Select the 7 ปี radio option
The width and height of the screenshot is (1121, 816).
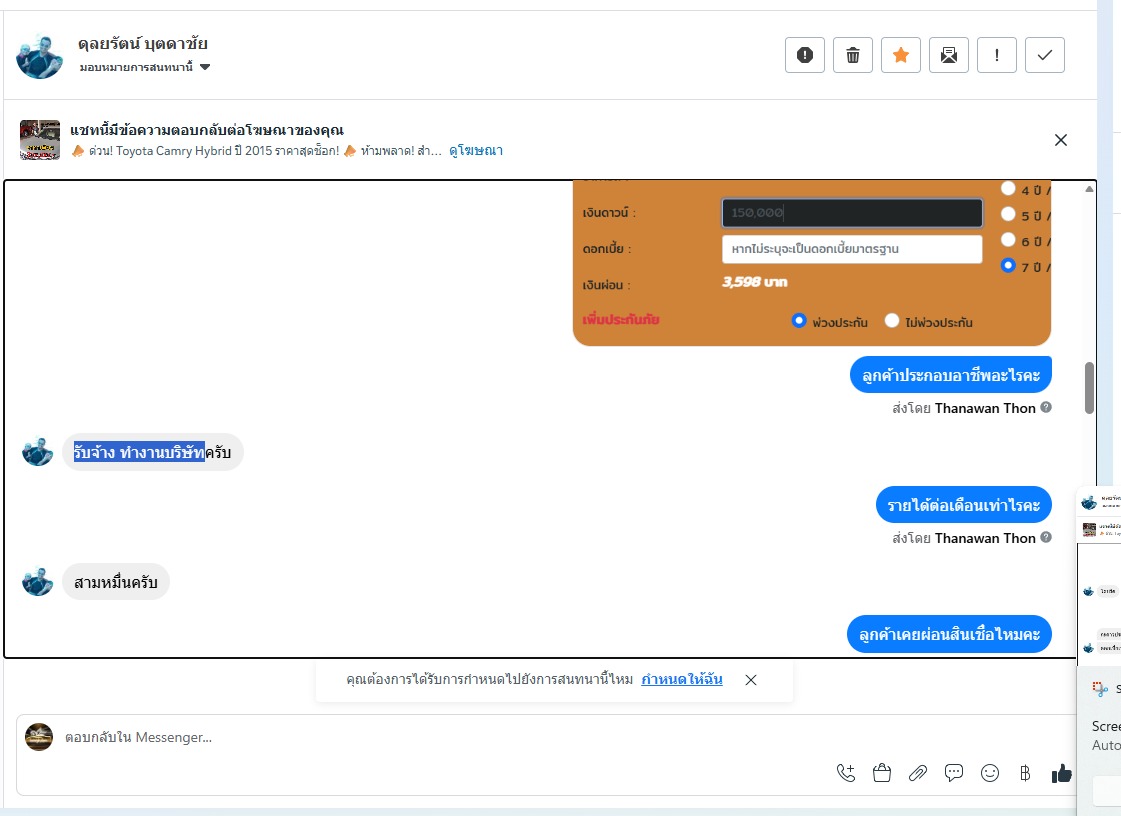tap(1008, 265)
